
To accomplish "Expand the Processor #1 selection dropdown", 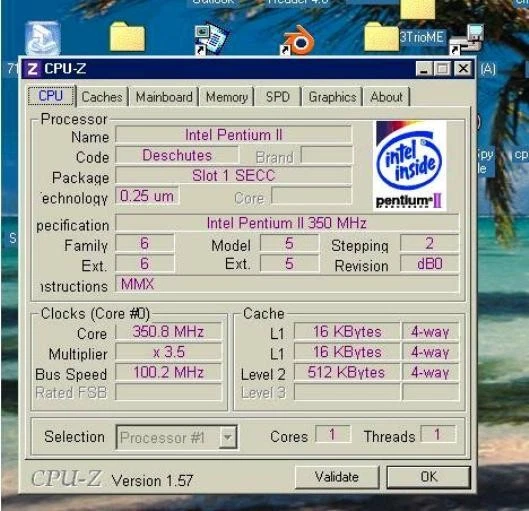I will tap(228, 437).
